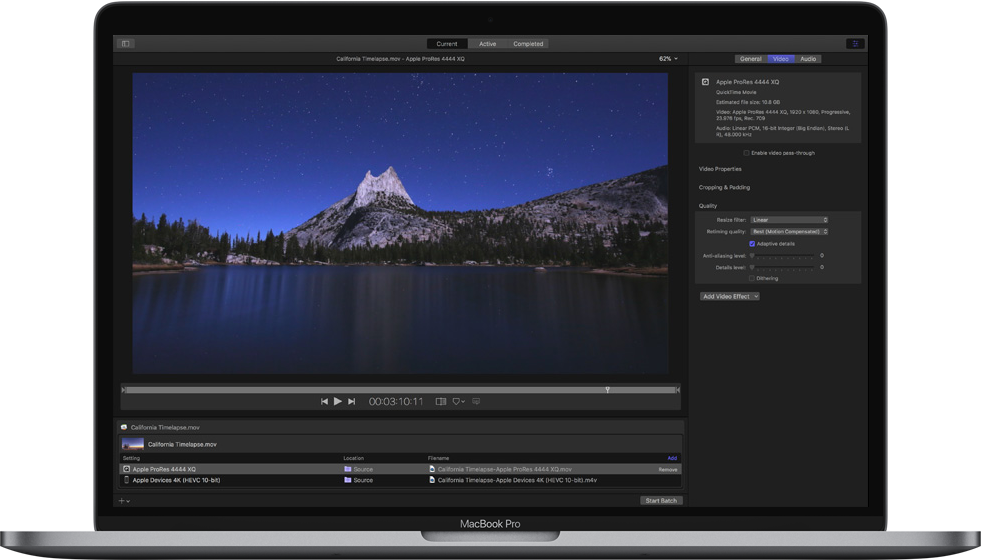Click the captions icon beside the marker button
981x560 pixels.
476,401
